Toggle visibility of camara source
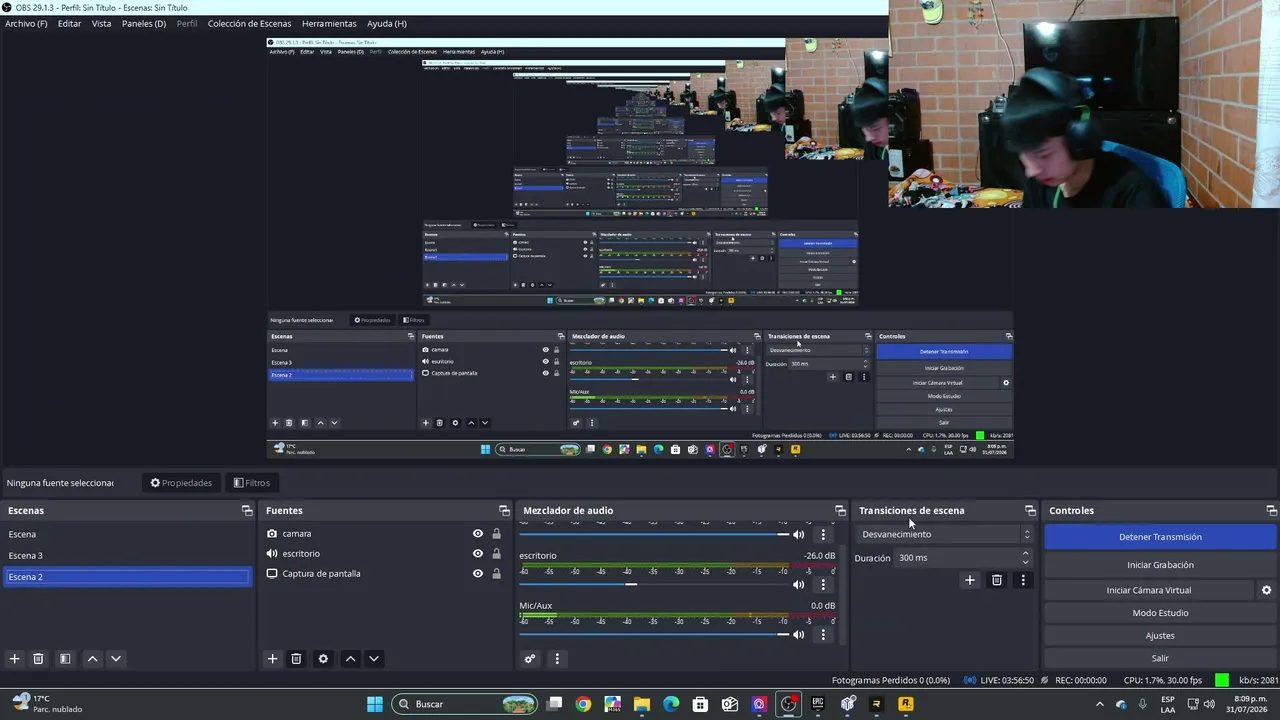This screenshot has height=720, width=1280. pyautogui.click(x=478, y=534)
